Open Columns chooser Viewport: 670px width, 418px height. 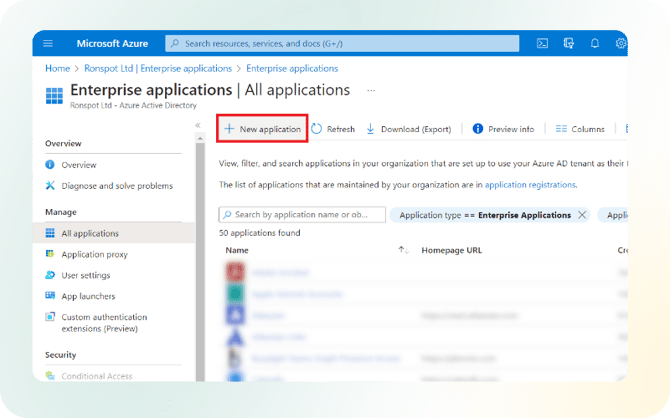580,129
